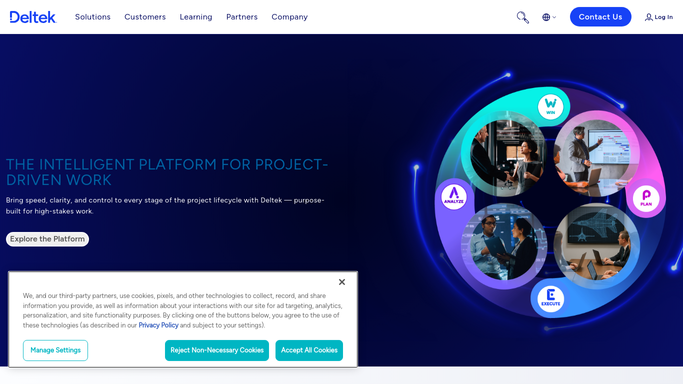Screen dimensions: 683x384
Task: Open the Solutions menu
Action: click(x=93, y=17)
